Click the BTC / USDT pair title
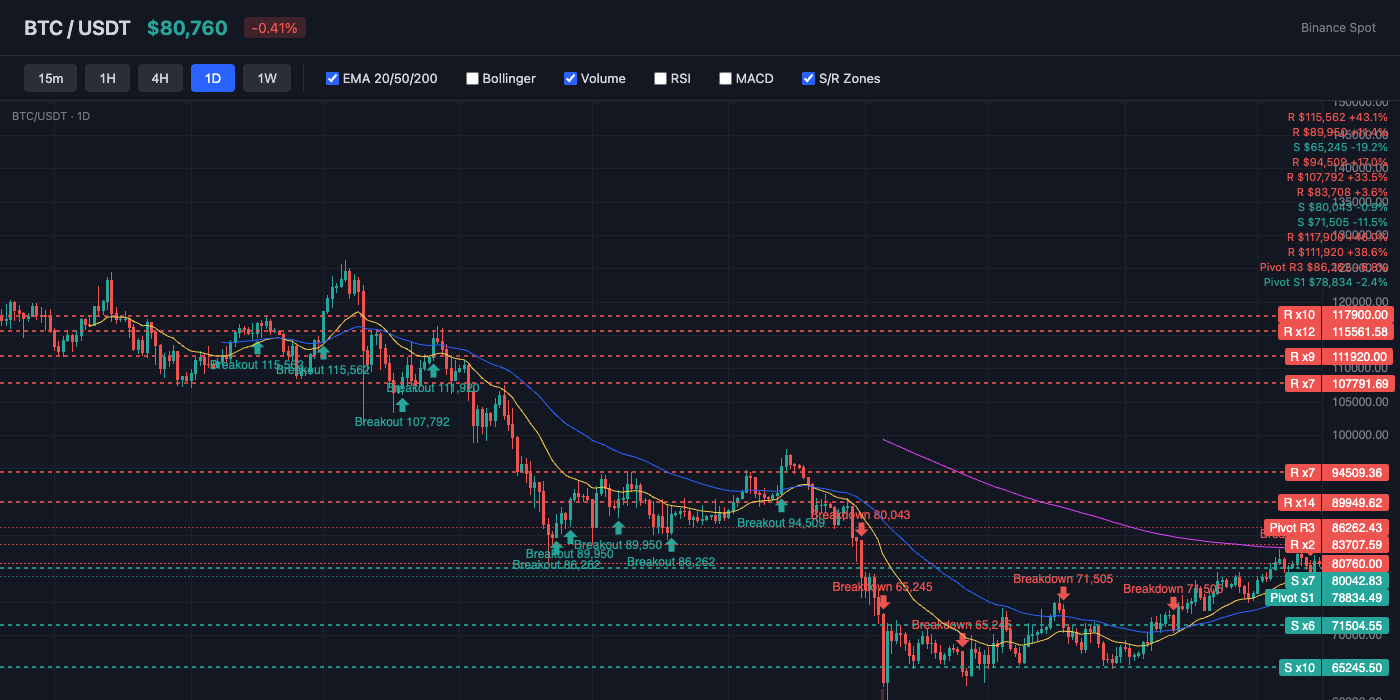 click(77, 28)
